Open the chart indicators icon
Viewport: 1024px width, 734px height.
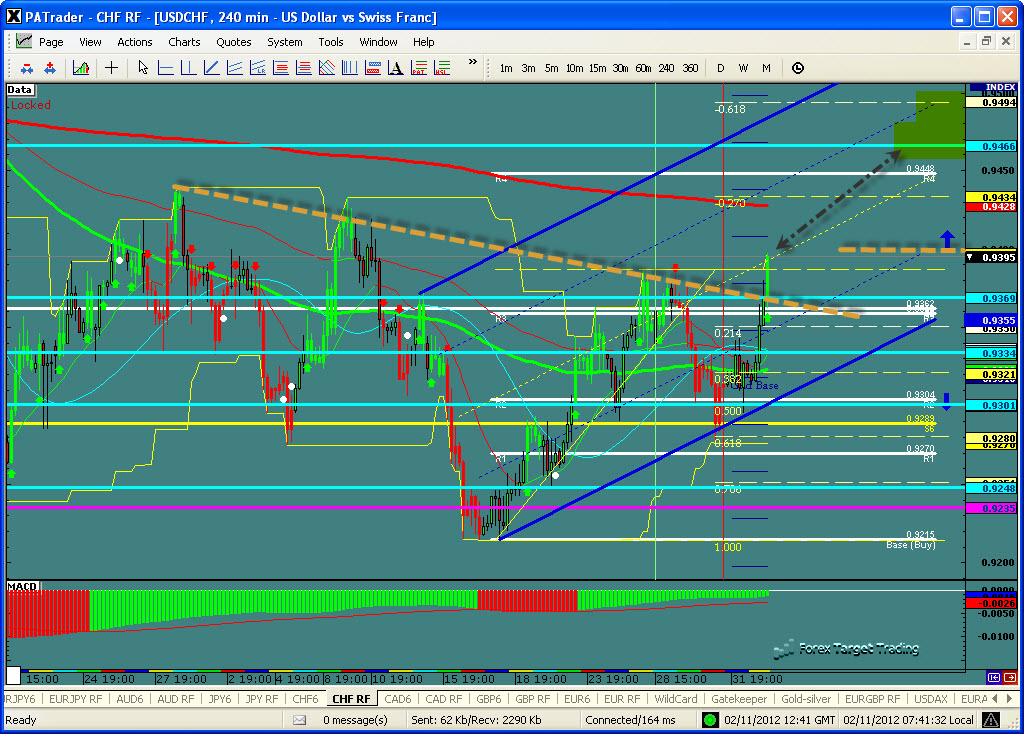[81, 68]
